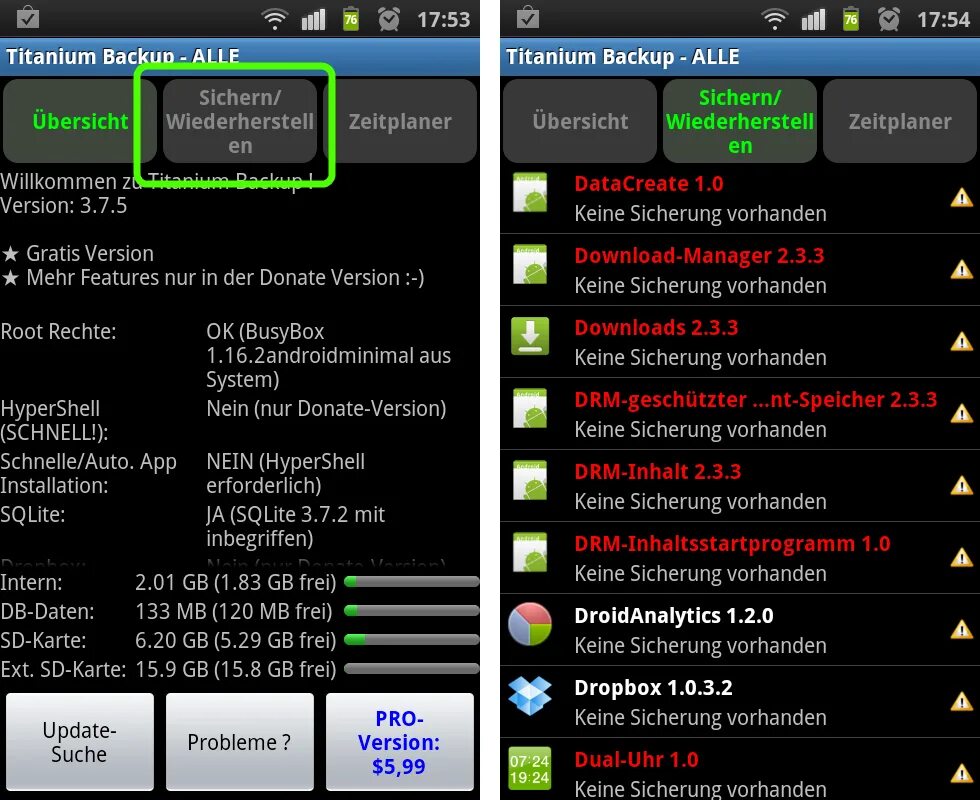Tap the green Downloads 2.3.3 icon

coord(530,336)
